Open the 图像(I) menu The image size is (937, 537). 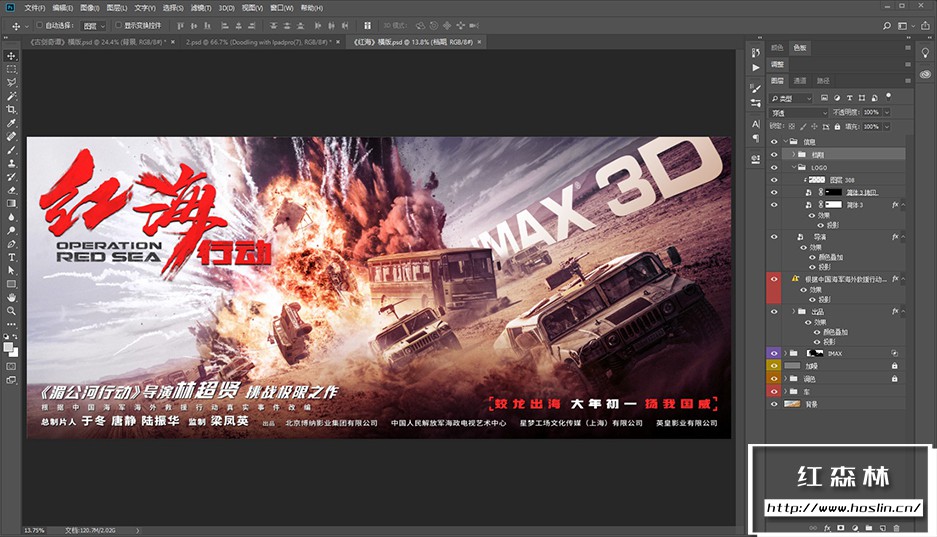click(x=89, y=8)
